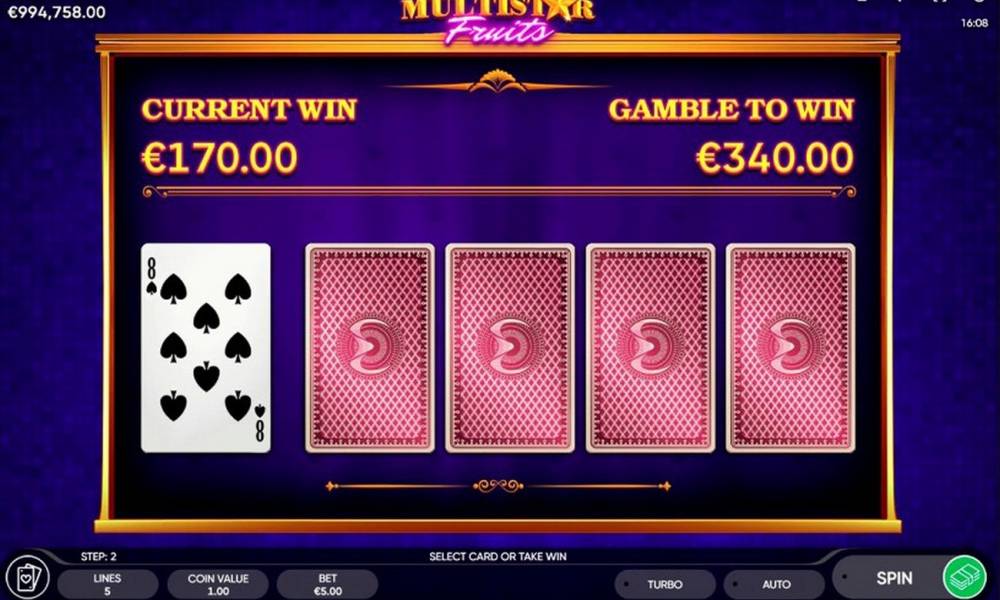This screenshot has height=600, width=1000.
Task: Click the Spin button
Action: [x=893, y=578]
